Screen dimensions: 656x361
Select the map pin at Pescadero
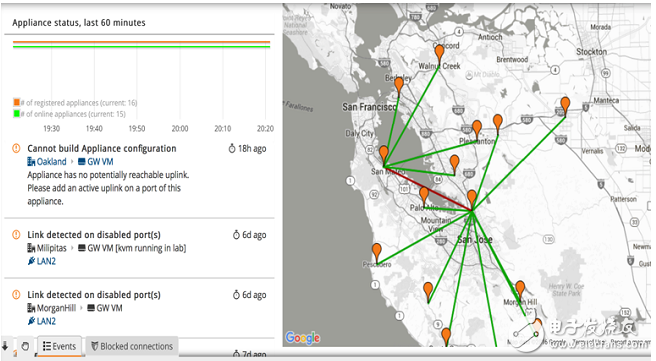pyautogui.click(x=377, y=253)
